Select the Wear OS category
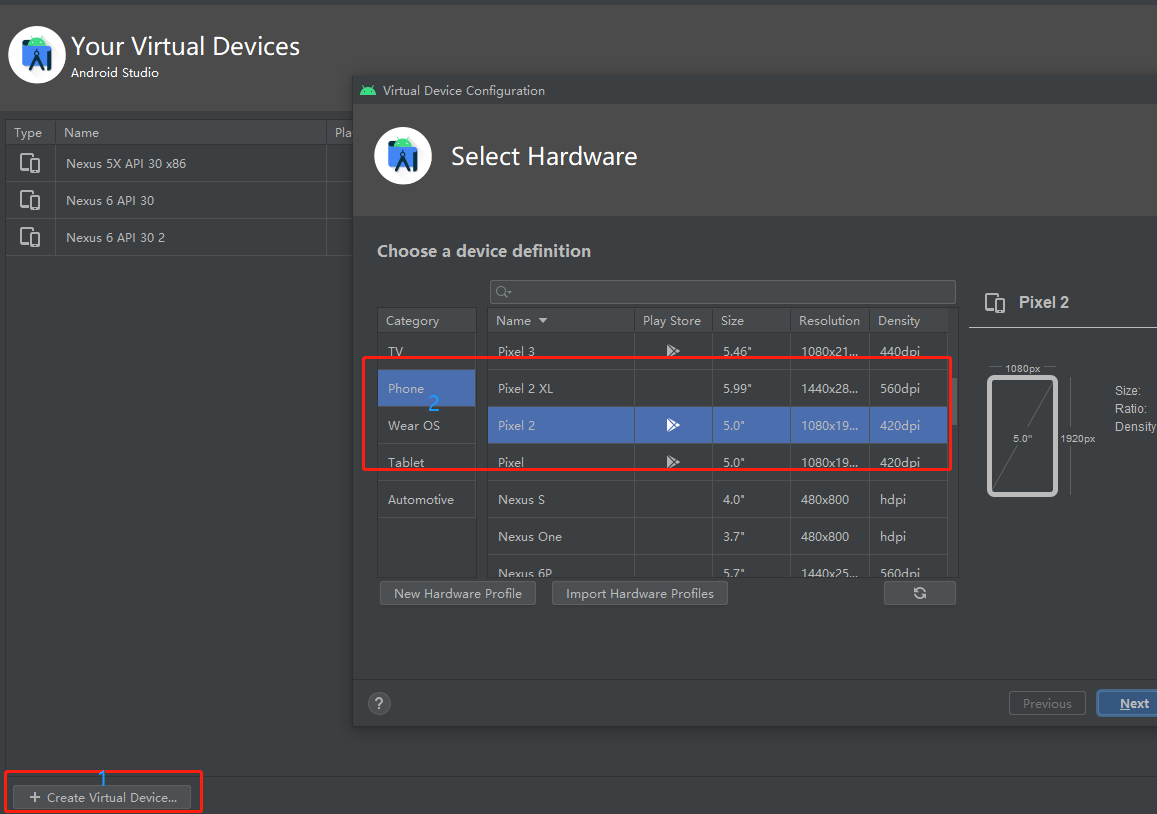This screenshot has width=1157, height=814. [414, 425]
